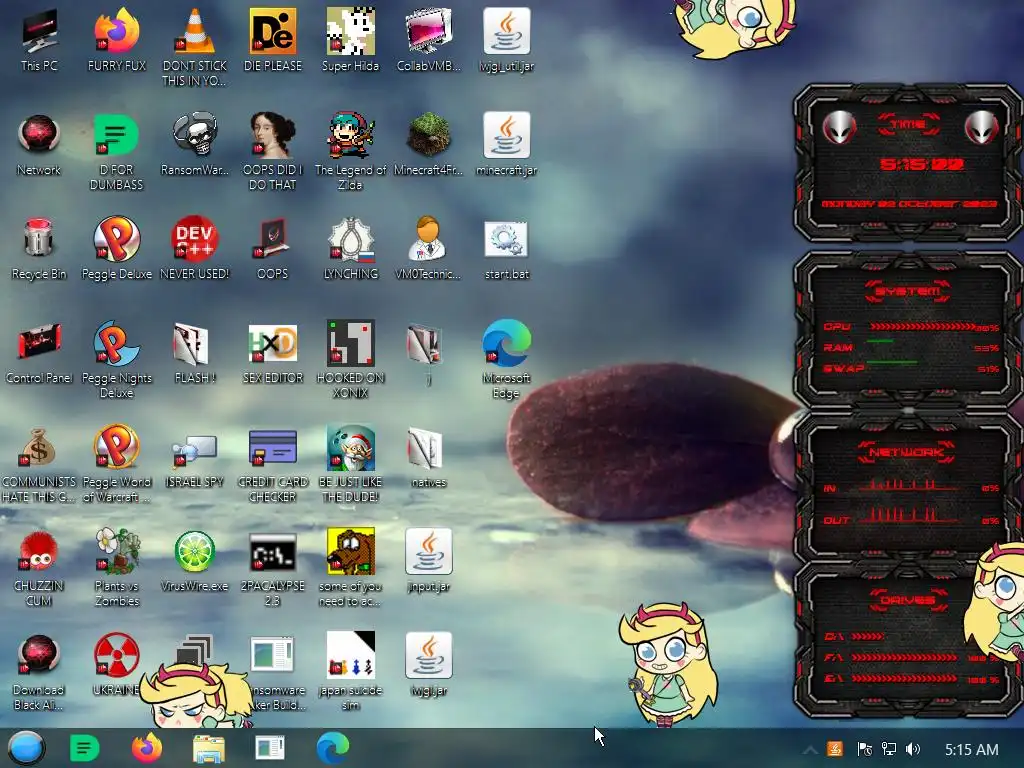The image size is (1024, 768).
Task: Select the jinput.jar file
Action: [x=428, y=562]
